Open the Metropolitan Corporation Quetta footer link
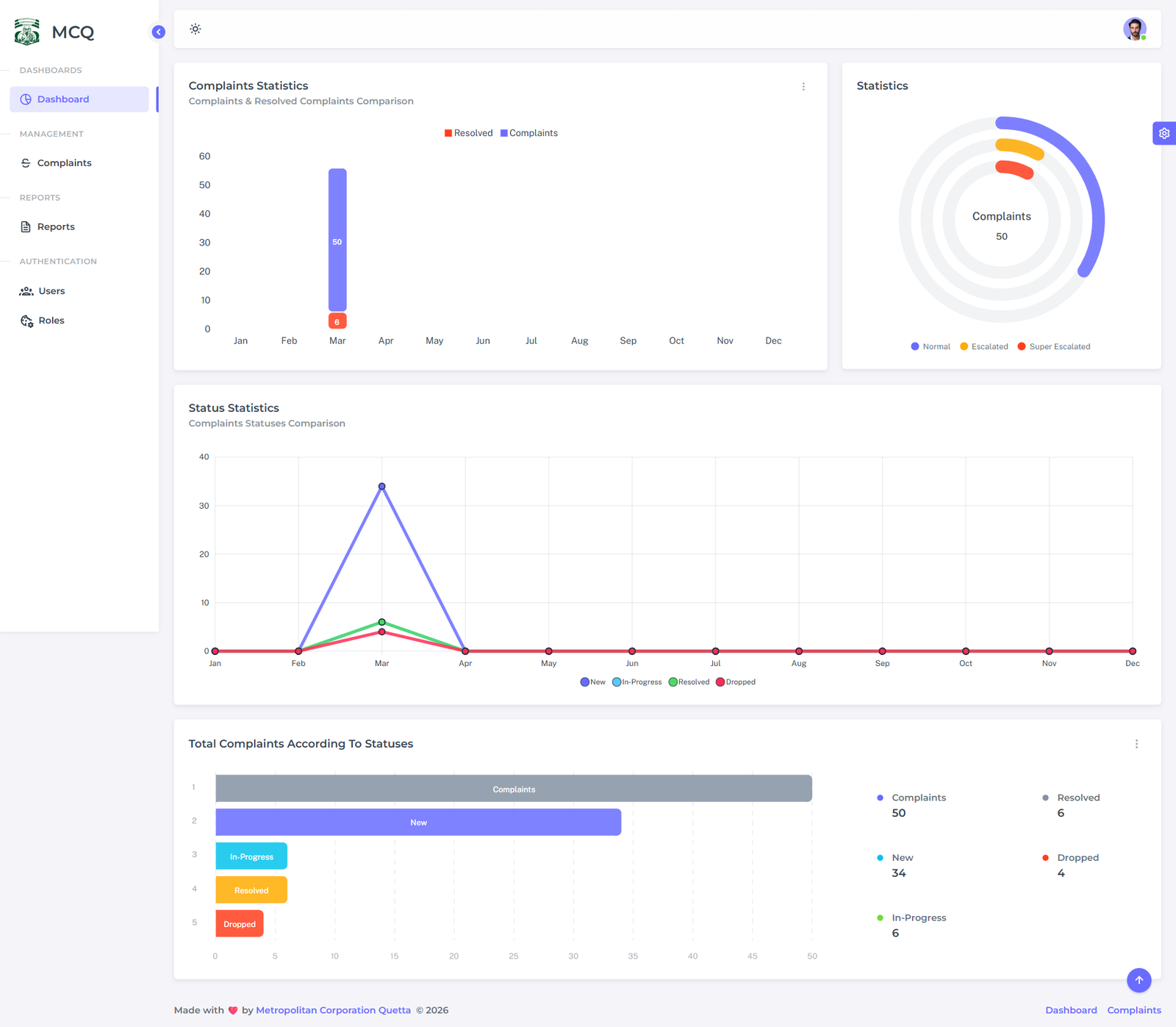 coord(333,1010)
